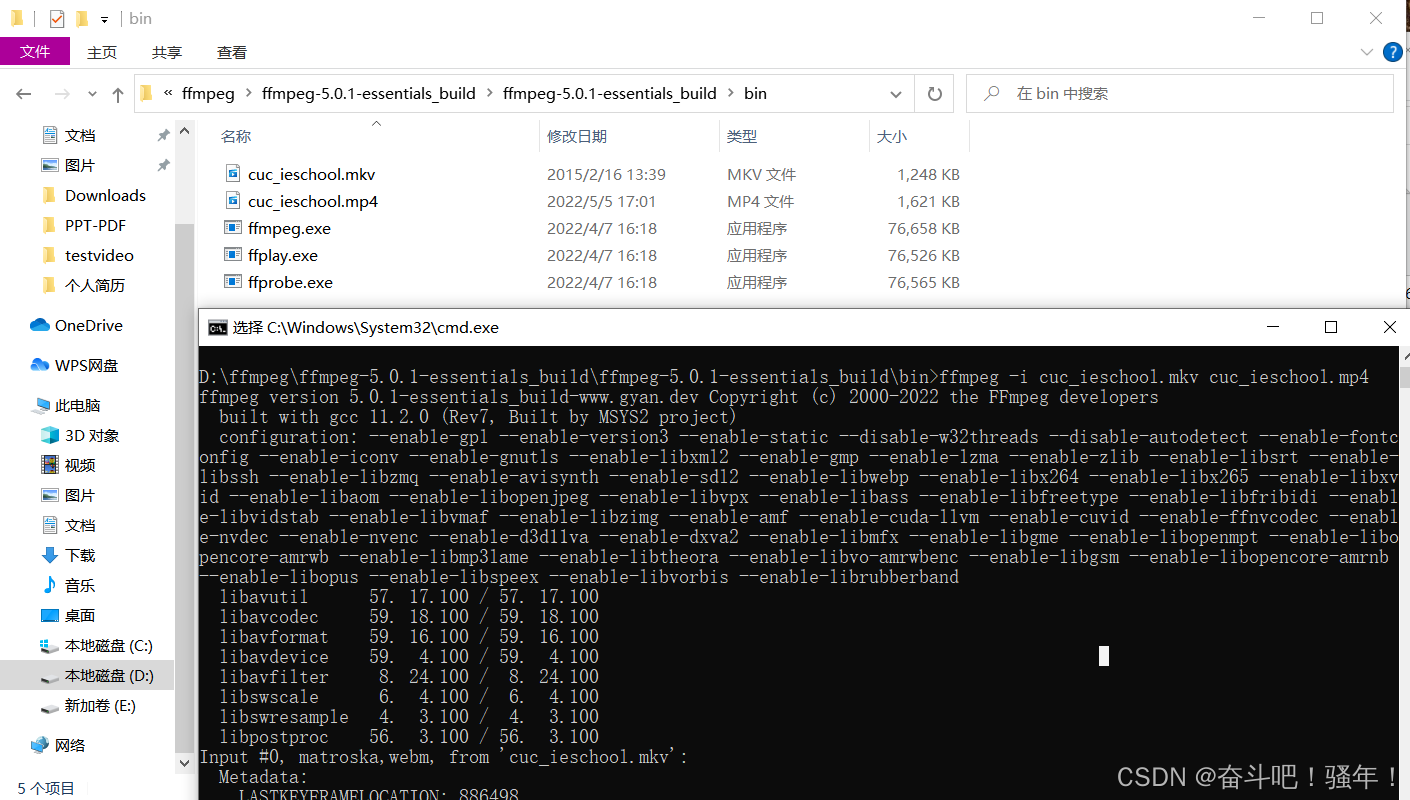Click the new folder icon in title bar

point(81,19)
